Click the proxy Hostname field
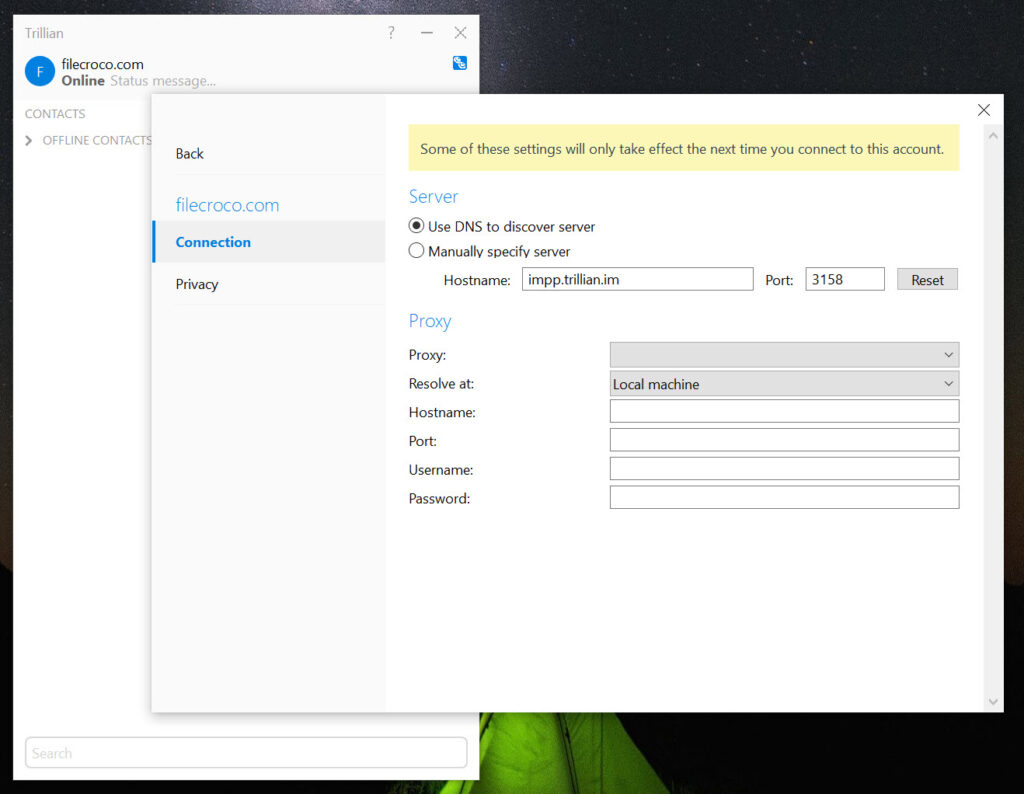This screenshot has width=1024, height=794. [x=784, y=411]
